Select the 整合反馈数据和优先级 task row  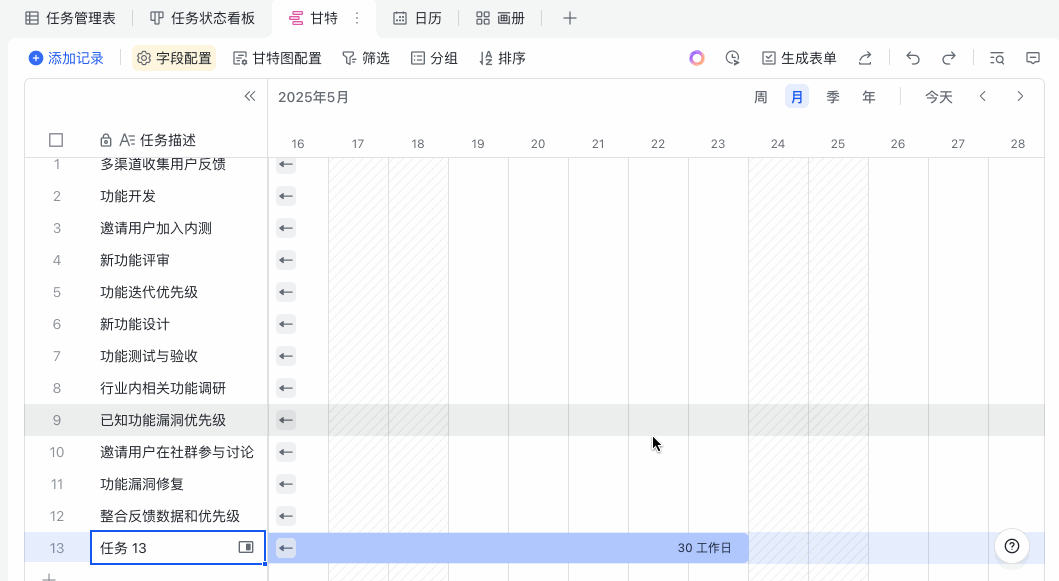point(147,516)
